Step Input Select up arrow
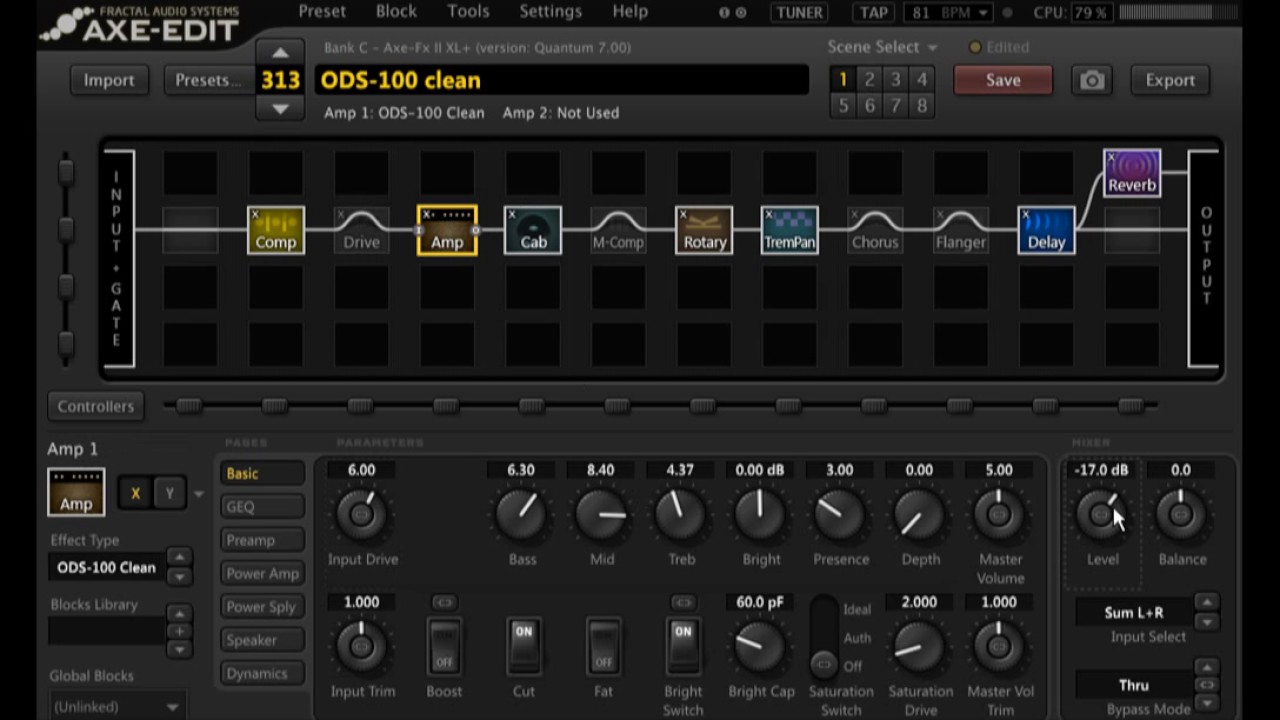 tap(1207, 602)
